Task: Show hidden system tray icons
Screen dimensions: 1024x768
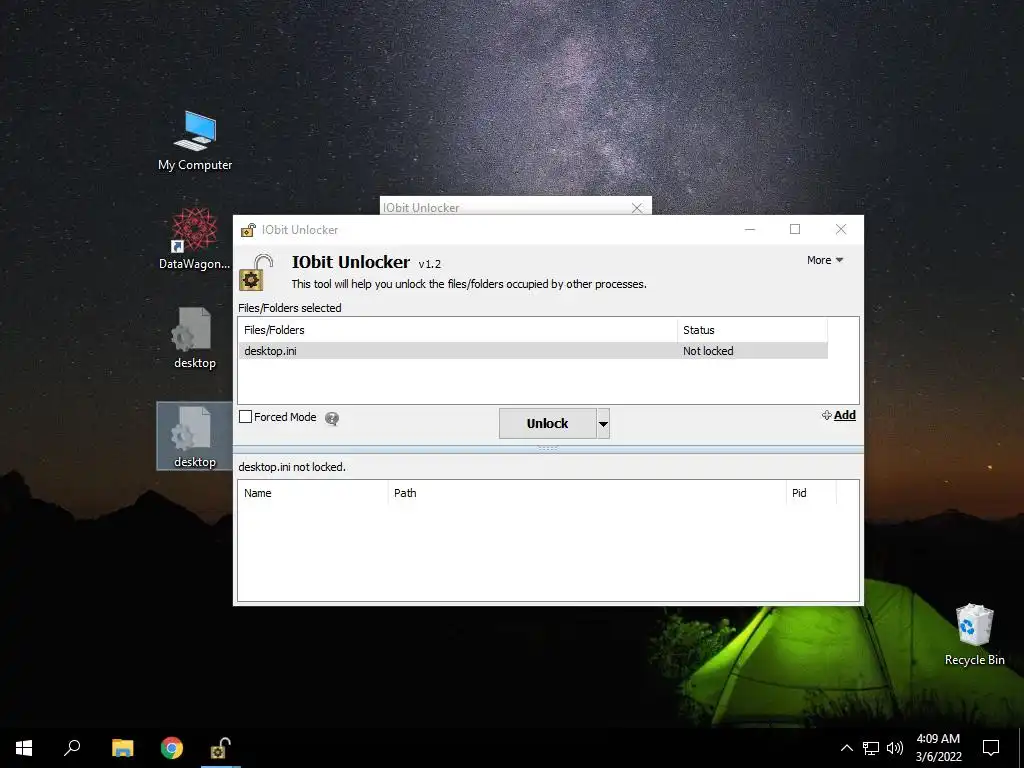Action: coord(846,748)
